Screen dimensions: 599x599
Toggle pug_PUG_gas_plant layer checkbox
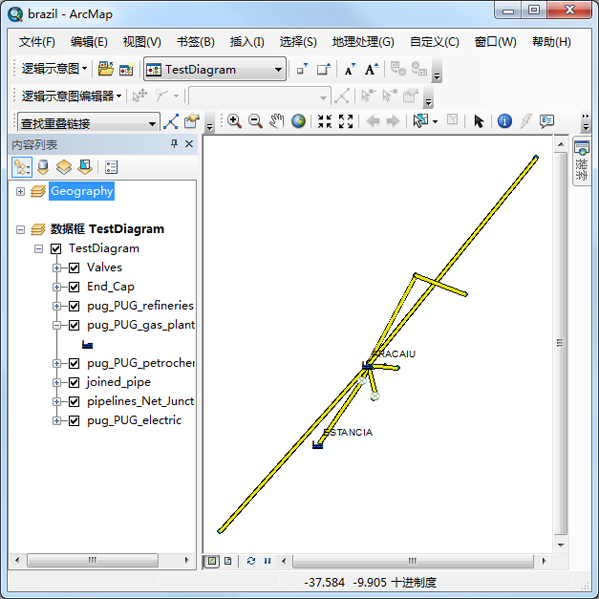click(x=74, y=325)
